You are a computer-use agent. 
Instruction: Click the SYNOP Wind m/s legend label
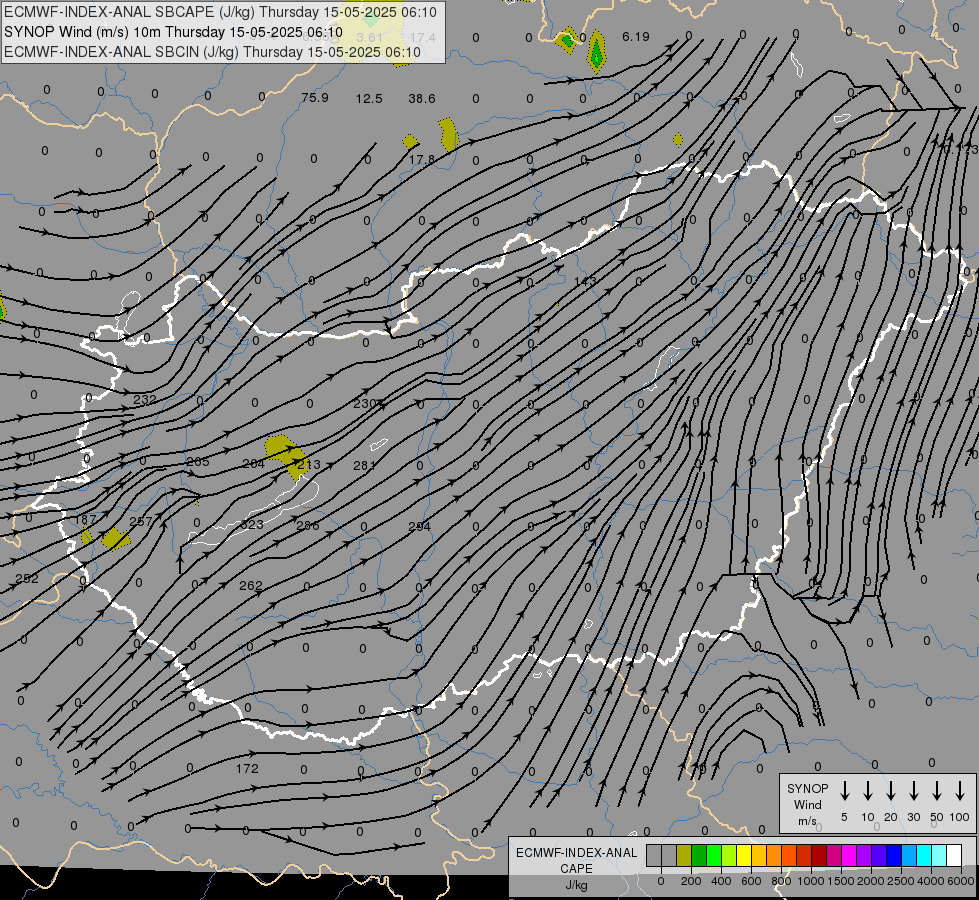(x=807, y=805)
